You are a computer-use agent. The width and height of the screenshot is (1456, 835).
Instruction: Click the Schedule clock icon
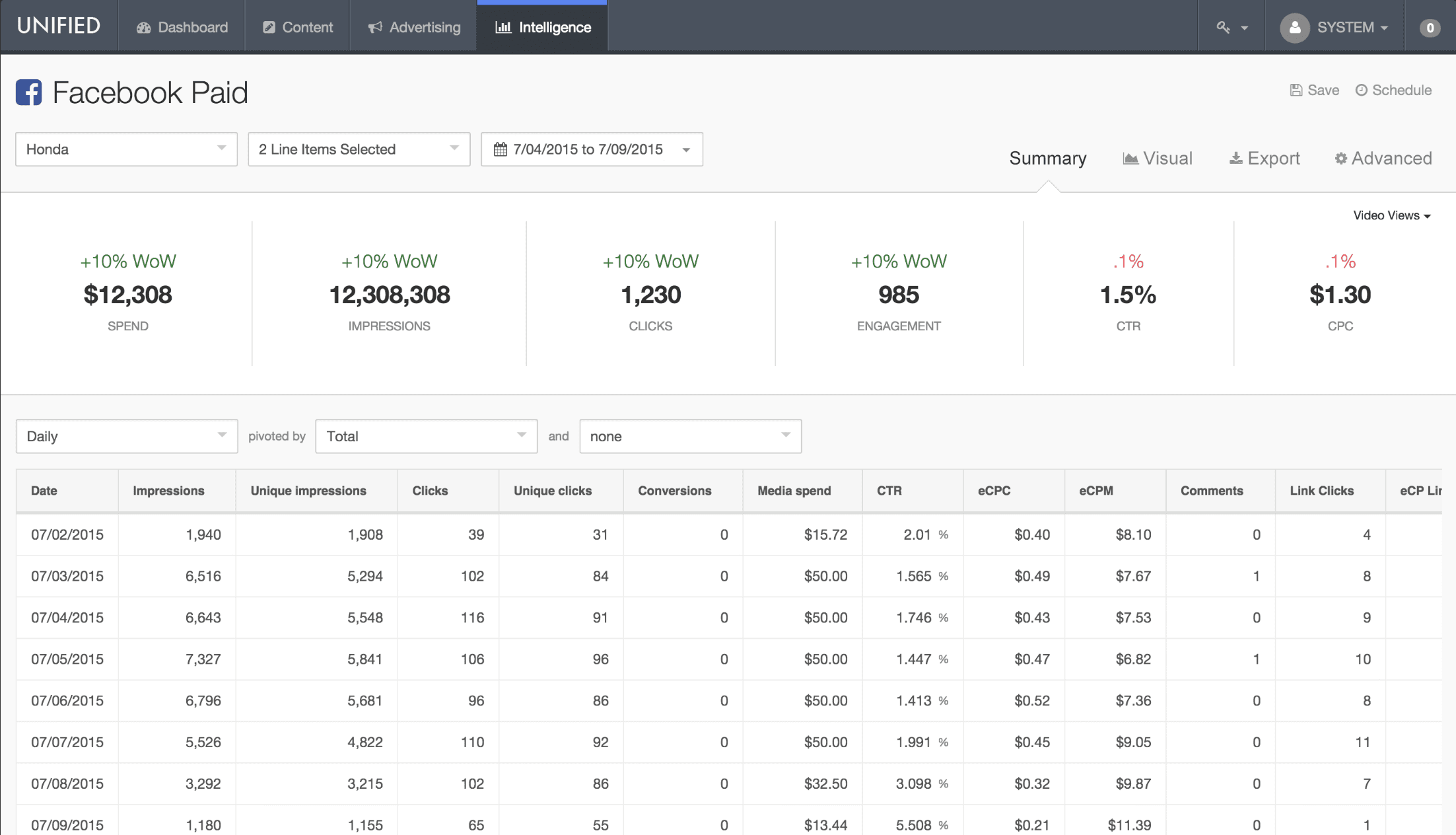pos(1361,91)
